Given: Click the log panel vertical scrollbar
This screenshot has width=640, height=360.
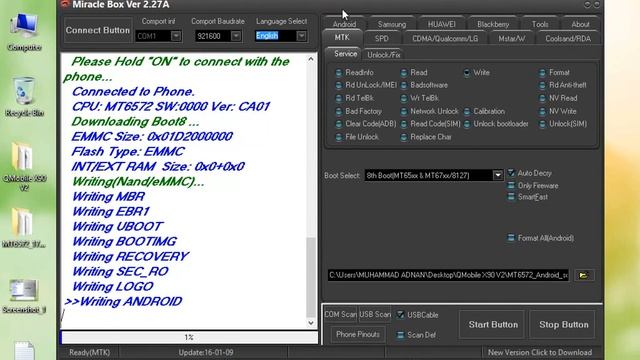Looking at the screenshot, I should [311, 191].
